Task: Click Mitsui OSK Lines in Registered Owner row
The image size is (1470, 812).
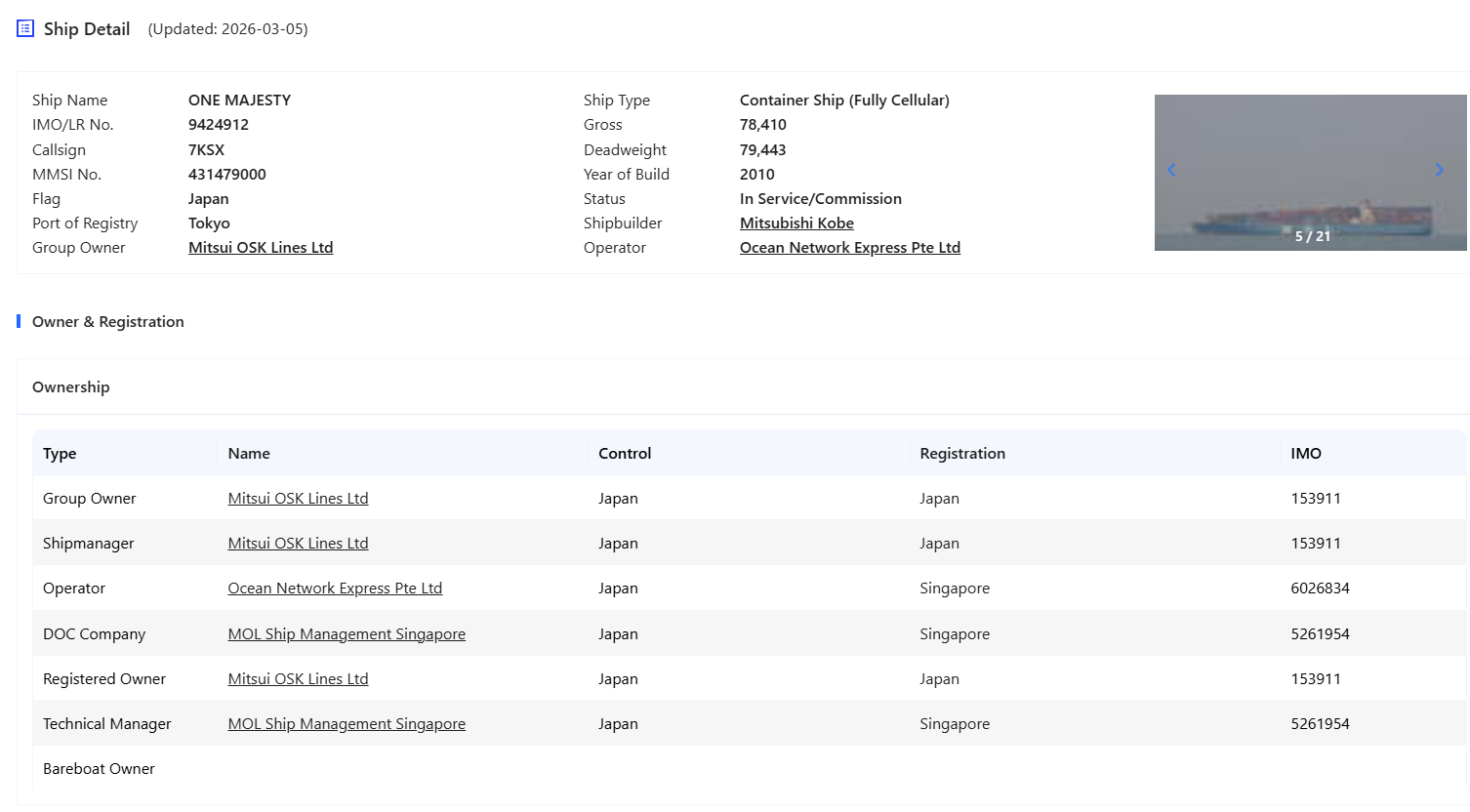Action: click(298, 679)
